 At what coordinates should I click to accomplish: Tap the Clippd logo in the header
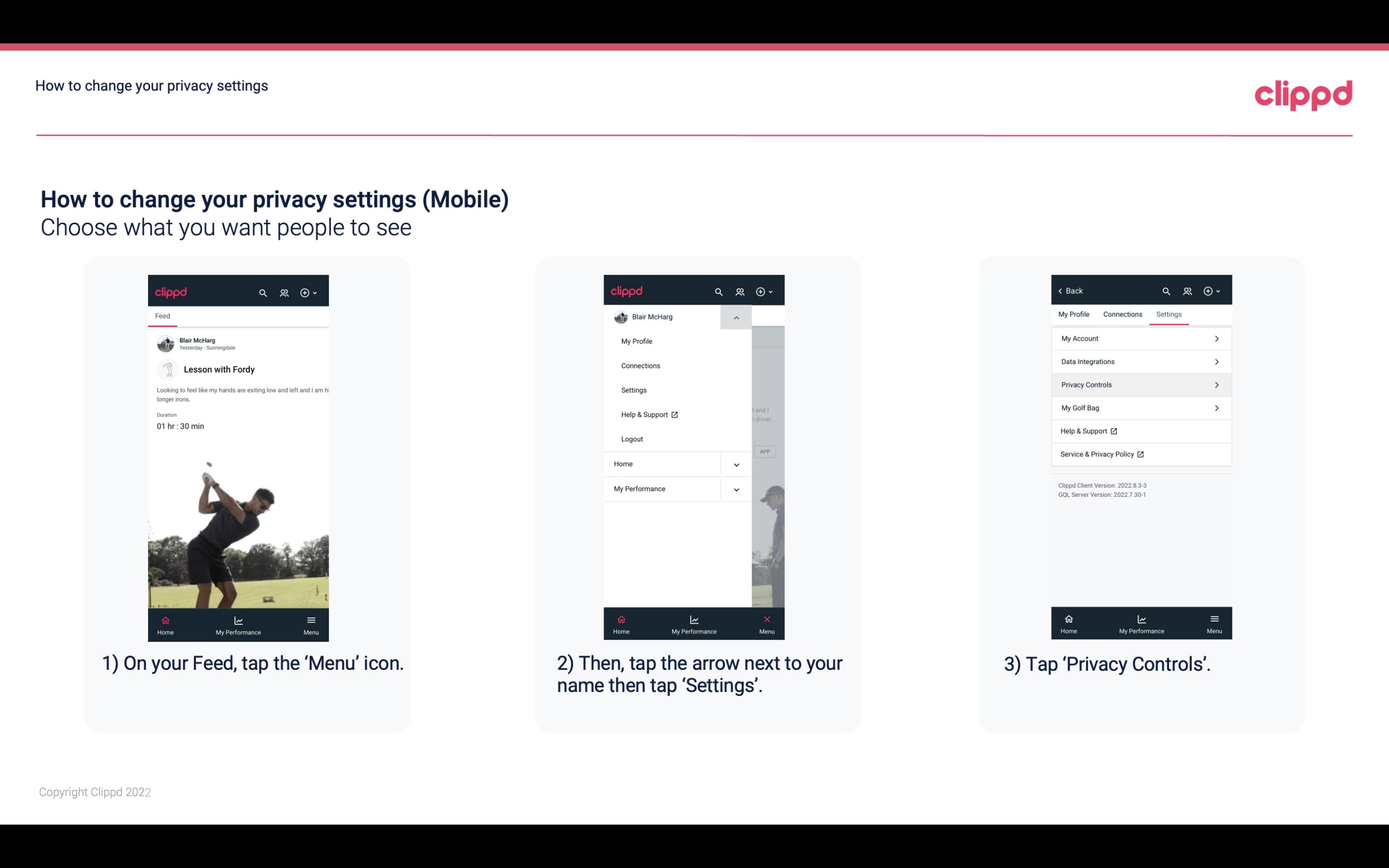(x=1303, y=93)
